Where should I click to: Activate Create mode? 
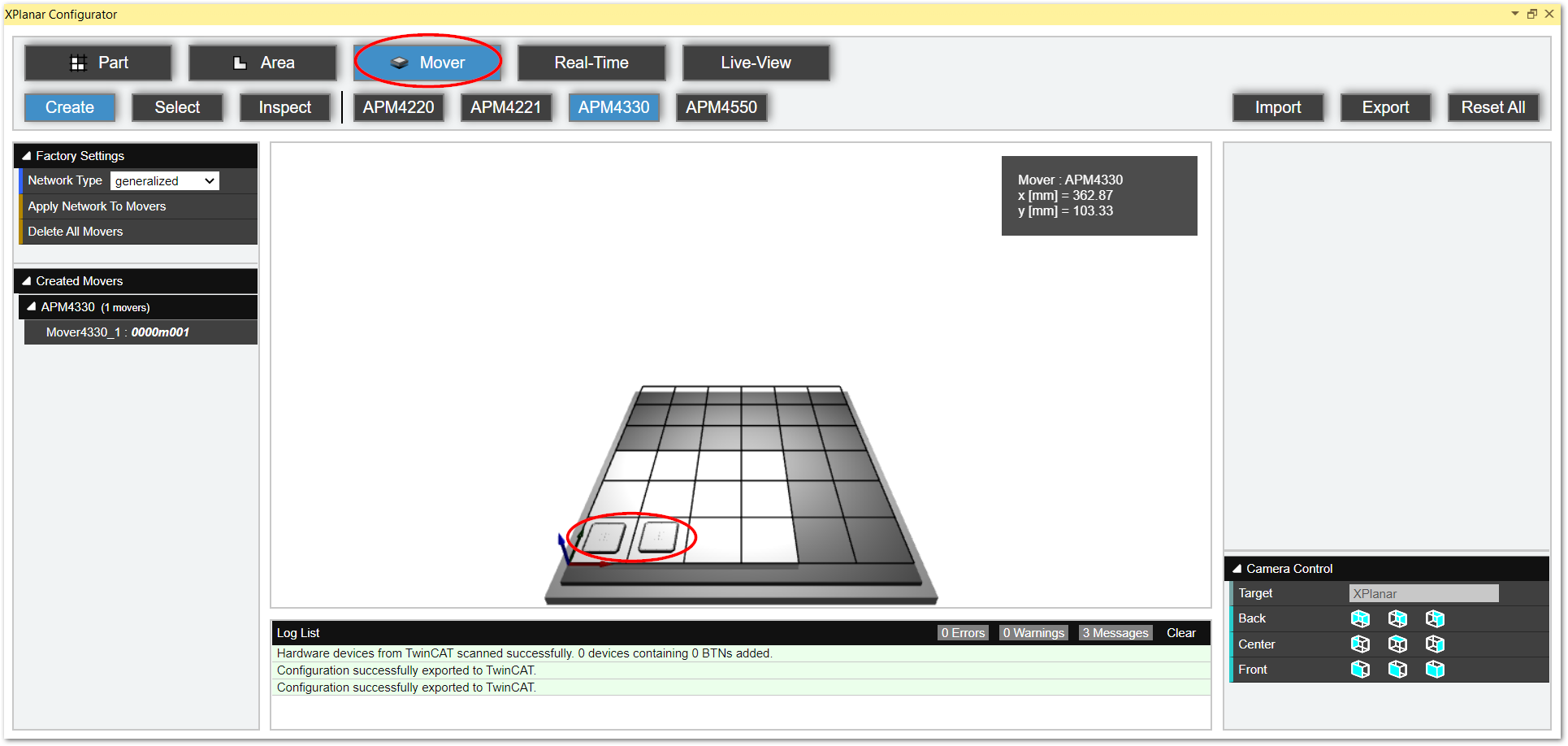tap(70, 107)
